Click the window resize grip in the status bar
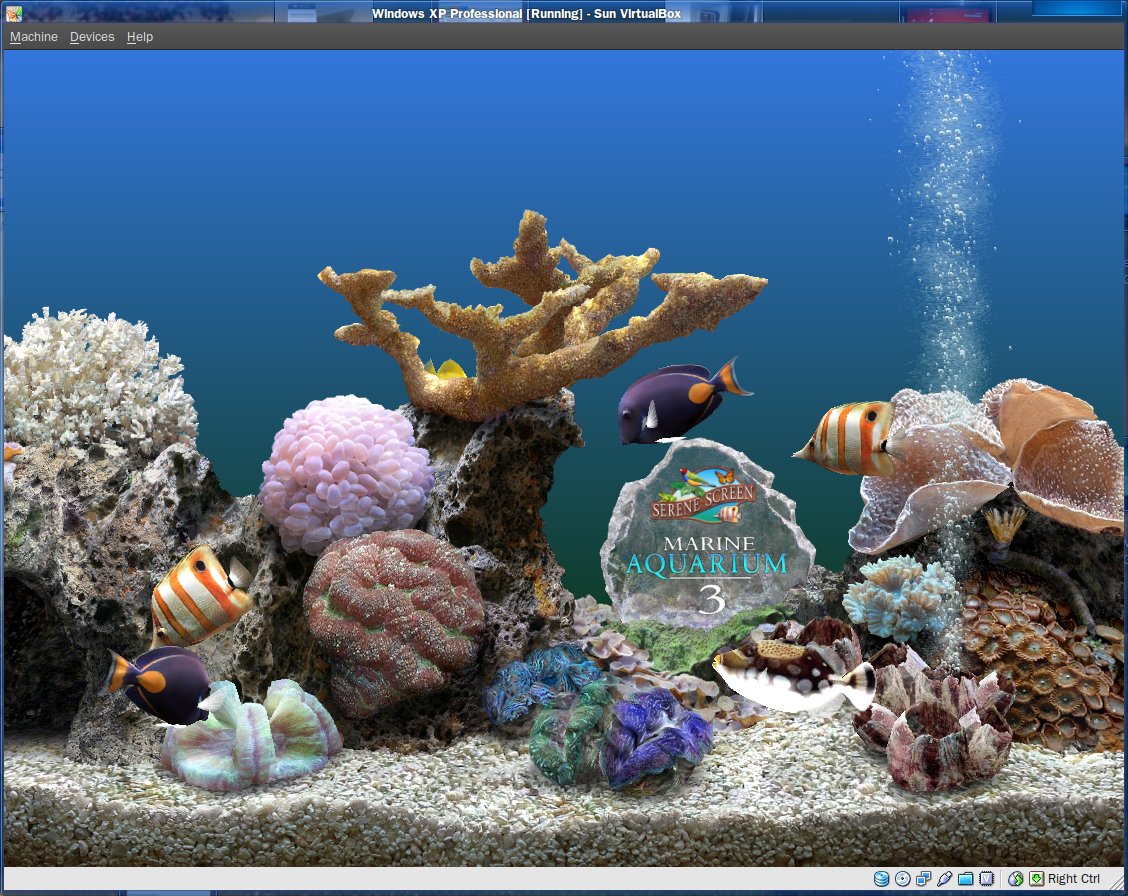Viewport: 1128px width, 896px height. tap(1117, 884)
